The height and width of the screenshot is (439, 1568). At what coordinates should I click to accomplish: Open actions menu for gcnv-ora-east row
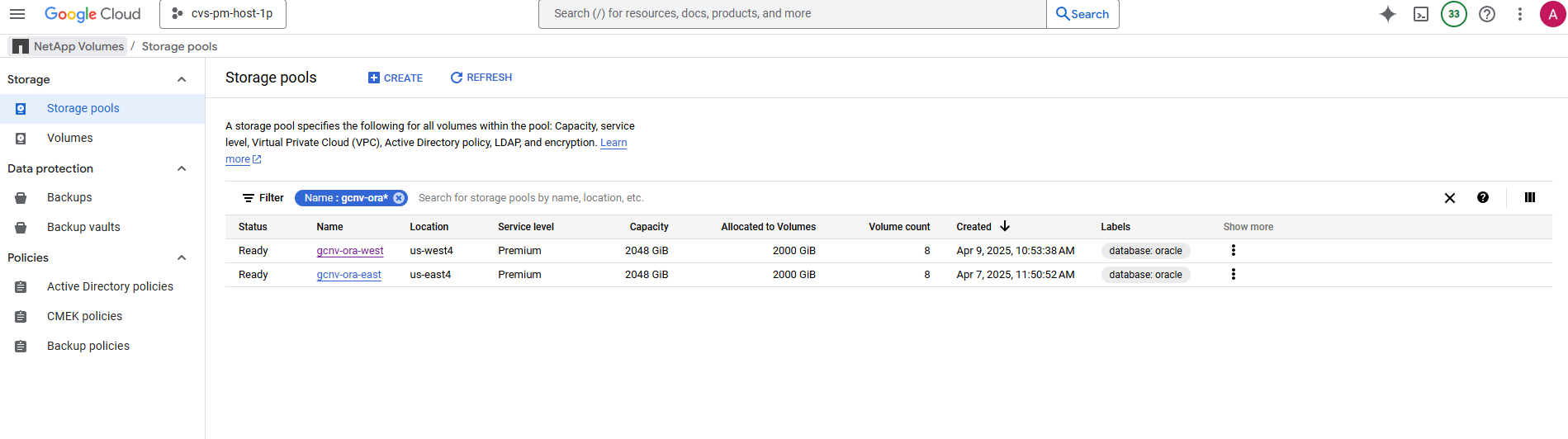coord(1234,275)
